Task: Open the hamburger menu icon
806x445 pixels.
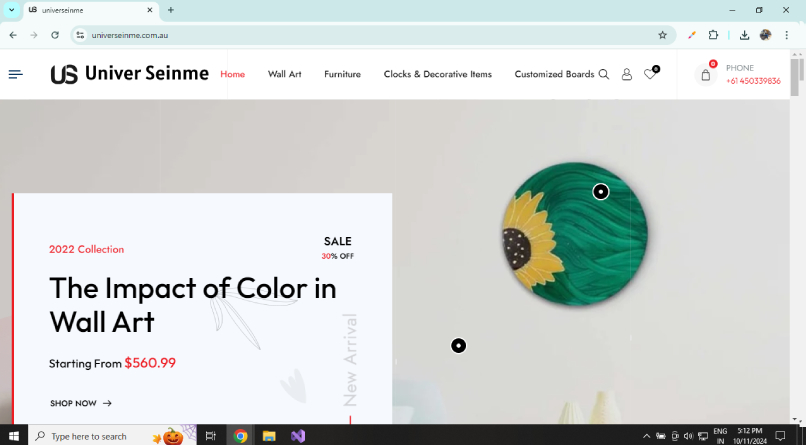Action: pos(15,75)
